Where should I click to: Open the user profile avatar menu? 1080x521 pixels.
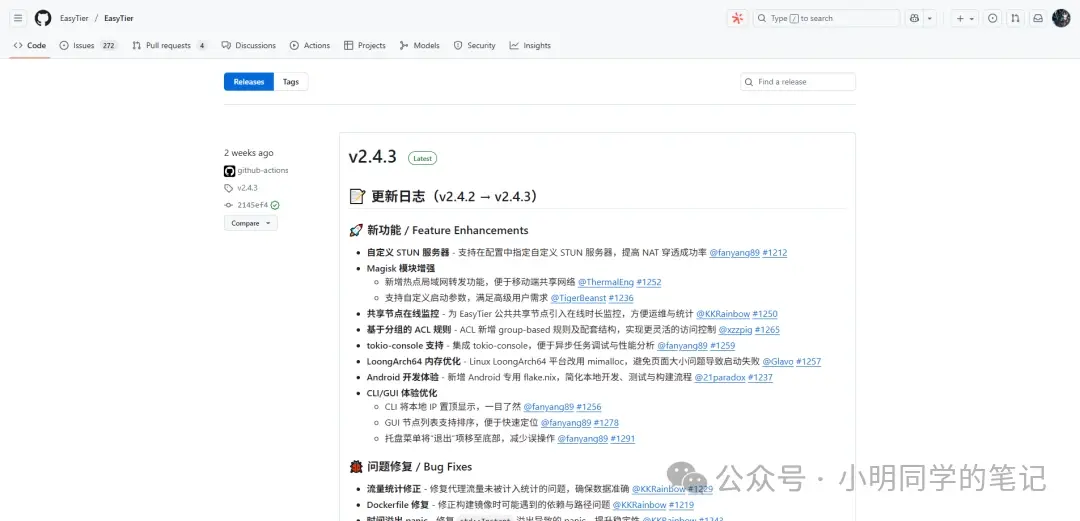1061,19
